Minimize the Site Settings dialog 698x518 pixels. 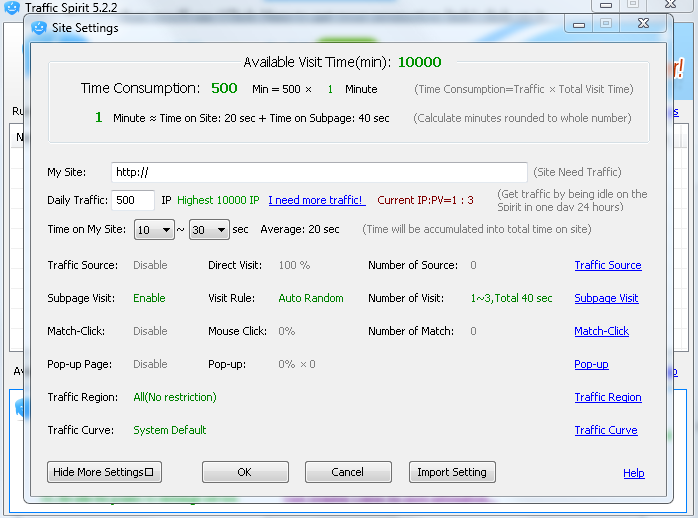click(x=579, y=23)
